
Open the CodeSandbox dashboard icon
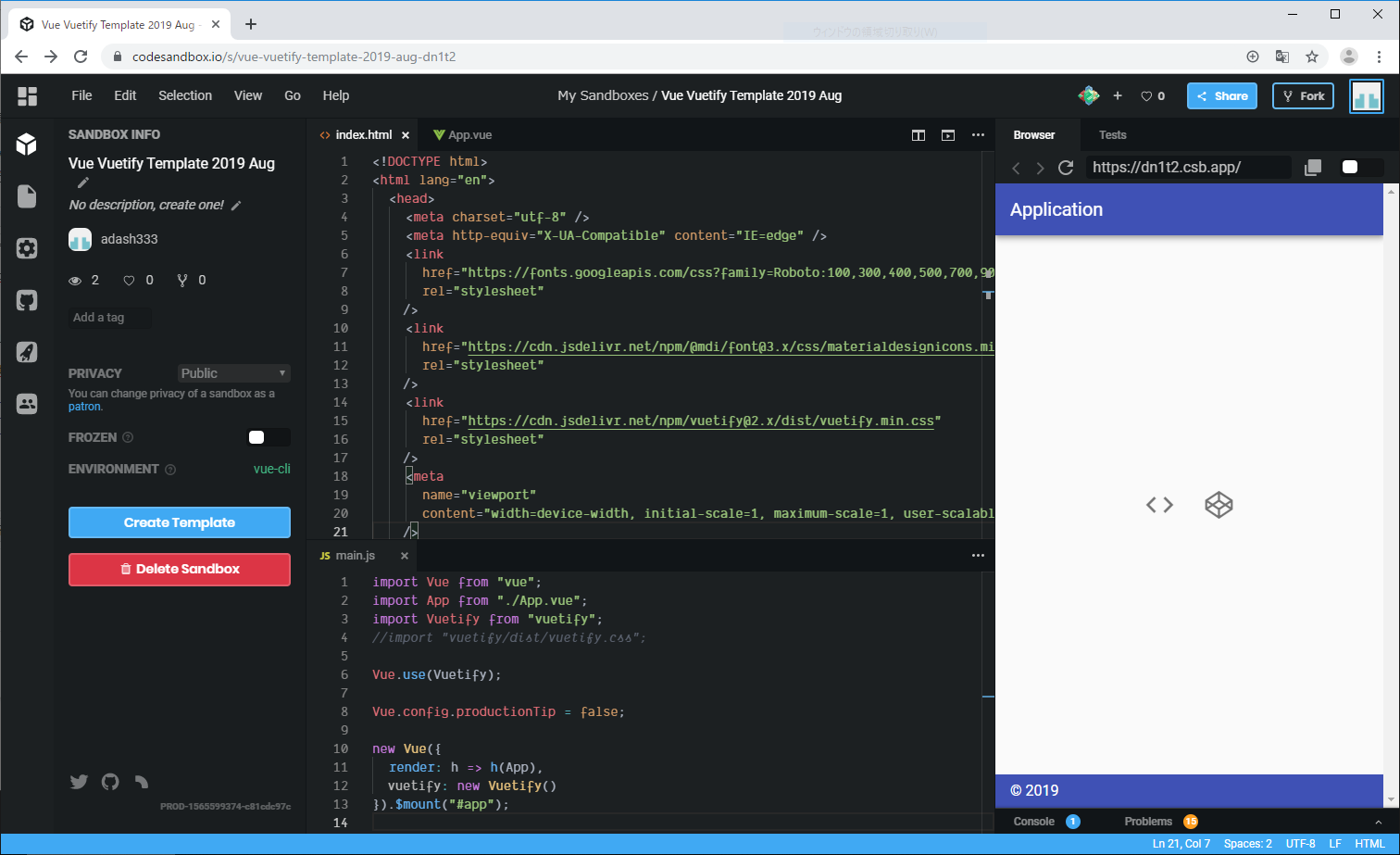27,95
